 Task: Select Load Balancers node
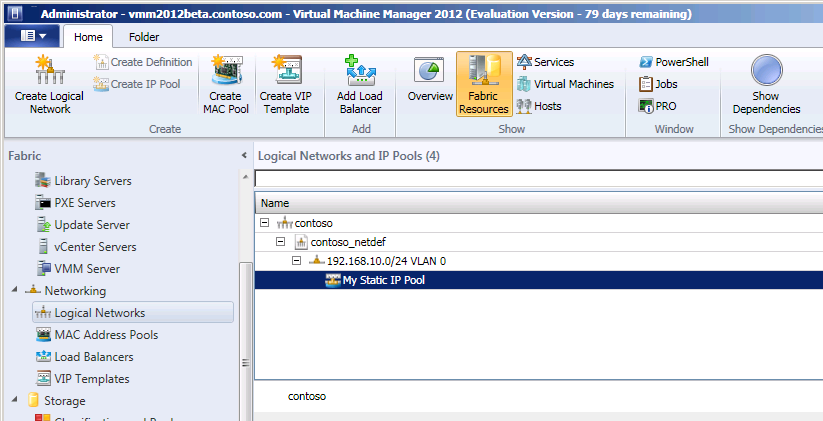click(x=94, y=357)
